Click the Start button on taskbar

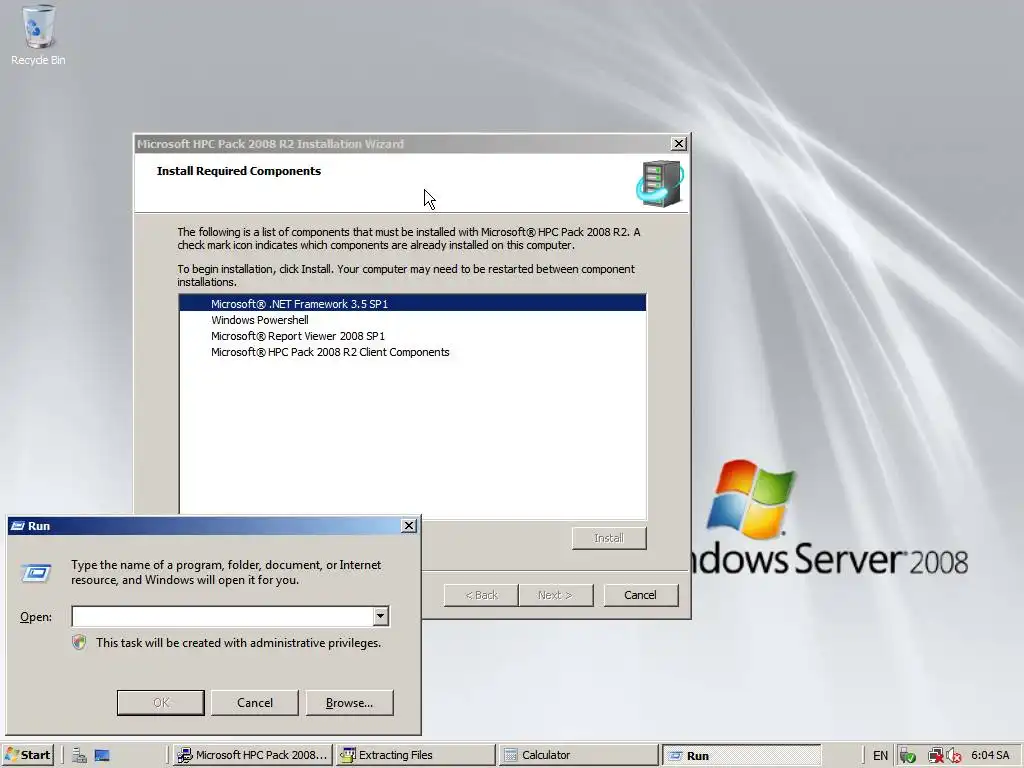click(x=27, y=755)
